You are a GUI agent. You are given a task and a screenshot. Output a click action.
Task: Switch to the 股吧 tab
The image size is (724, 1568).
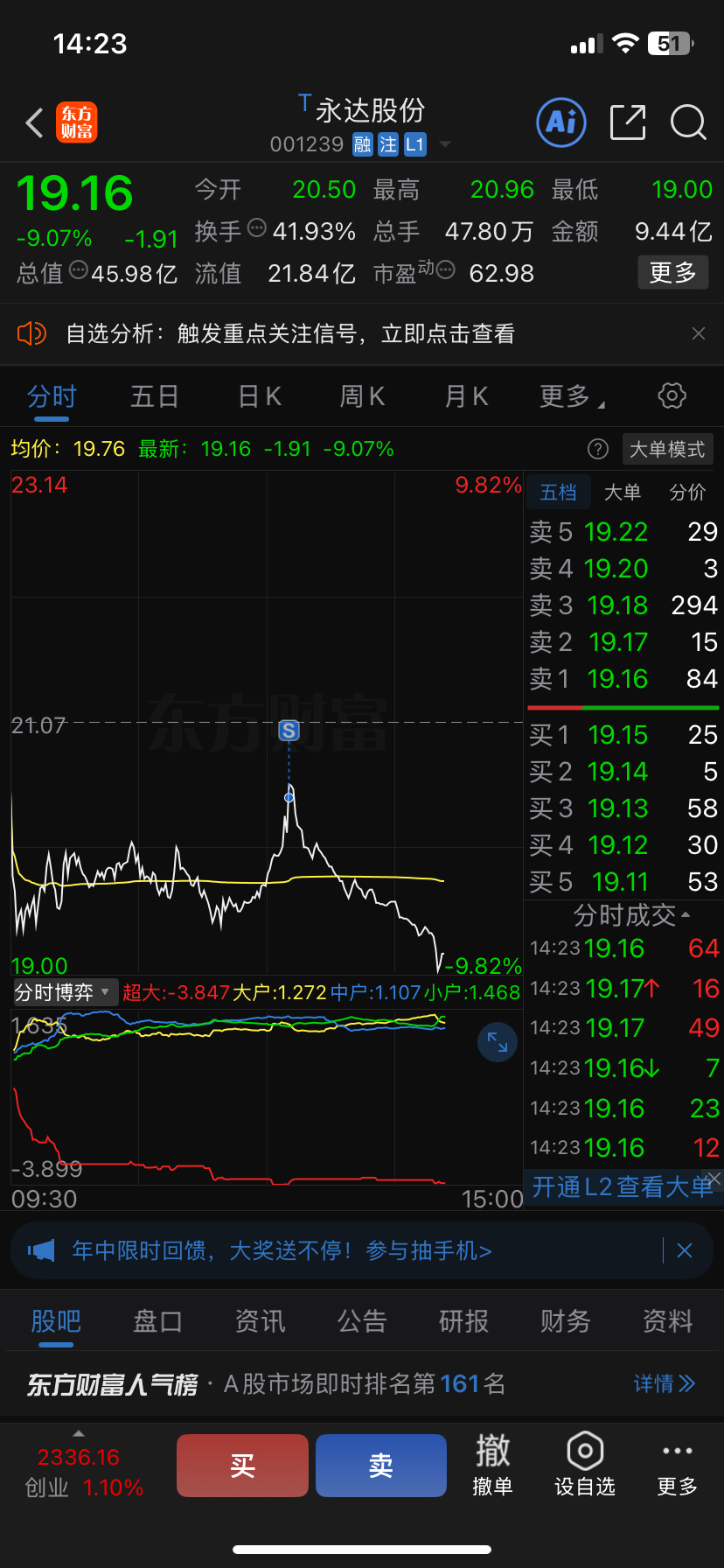point(56,1321)
